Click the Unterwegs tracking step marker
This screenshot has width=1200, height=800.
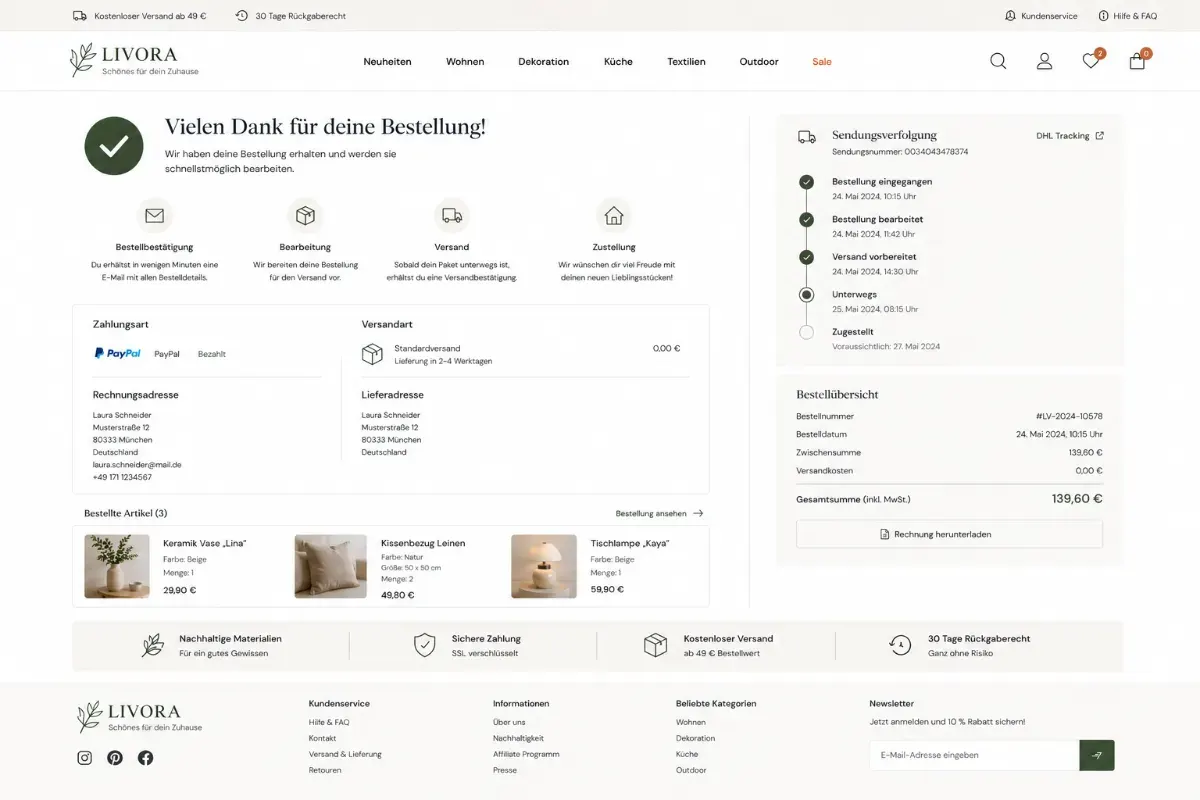click(806, 295)
